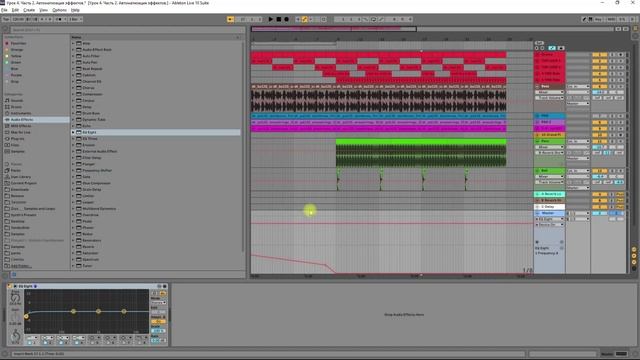Screen dimensions: 640x360
Task: Open the Plug-ins category
Action: tap(17, 139)
